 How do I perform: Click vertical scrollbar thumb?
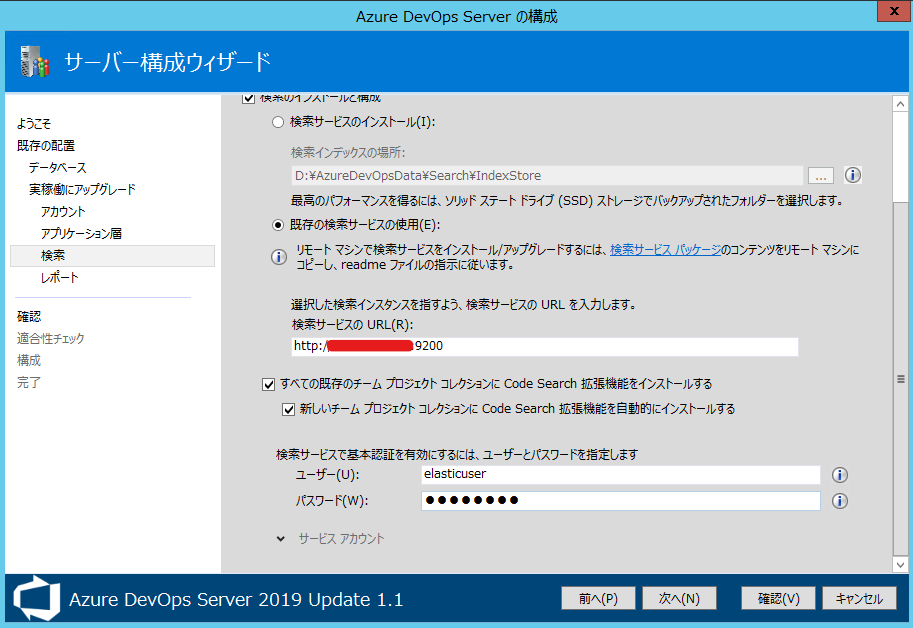coord(900,379)
